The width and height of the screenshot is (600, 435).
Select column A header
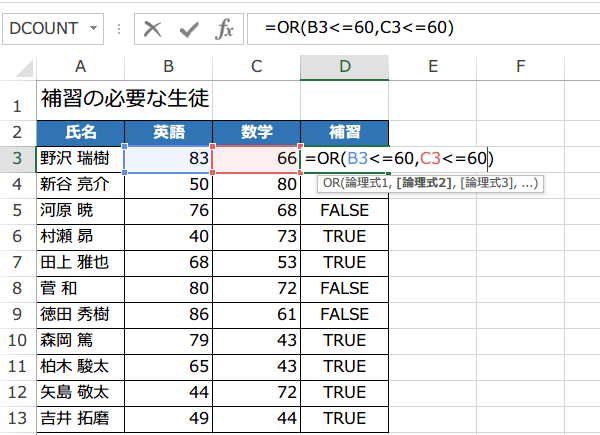(x=80, y=67)
